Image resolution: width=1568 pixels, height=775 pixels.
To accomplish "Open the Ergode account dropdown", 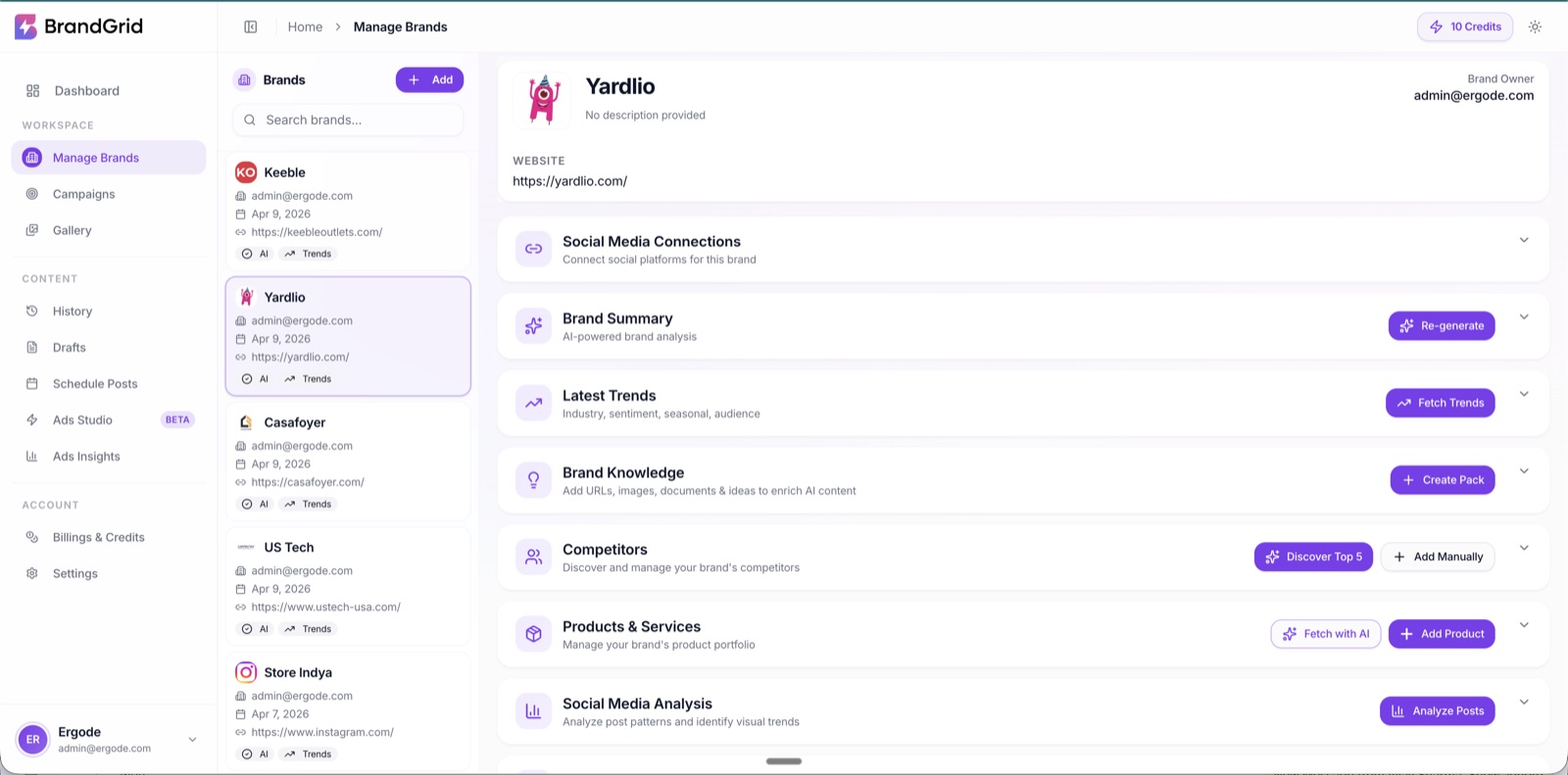I will pyautogui.click(x=192, y=740).
